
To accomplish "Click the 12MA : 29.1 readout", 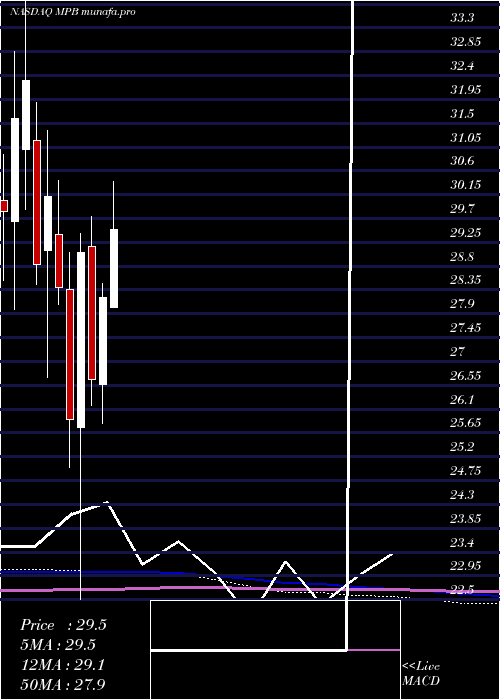I will [x=62, y=665].
